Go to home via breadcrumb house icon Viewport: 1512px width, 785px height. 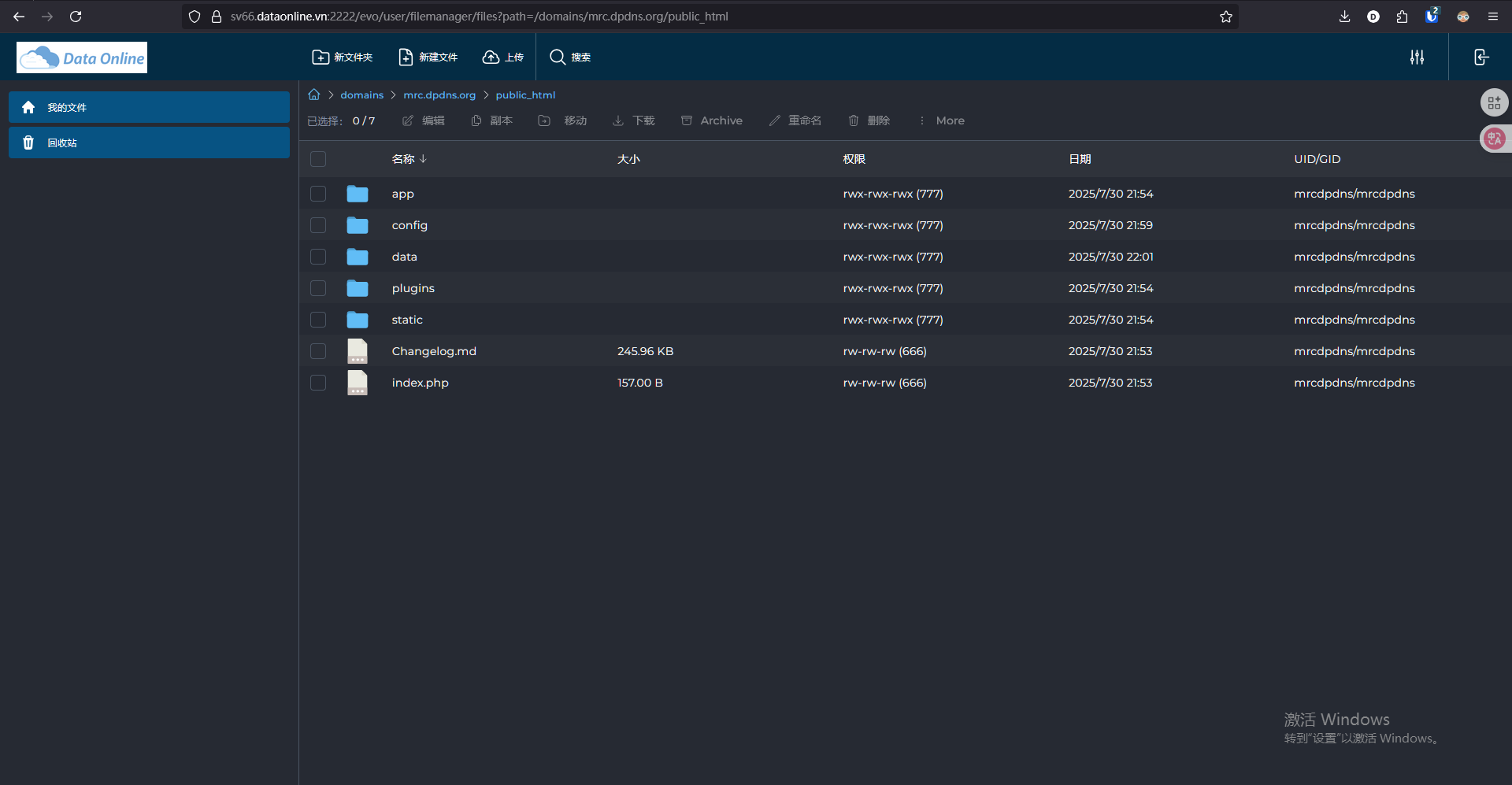pyautogui.click(x=314, y=94)
